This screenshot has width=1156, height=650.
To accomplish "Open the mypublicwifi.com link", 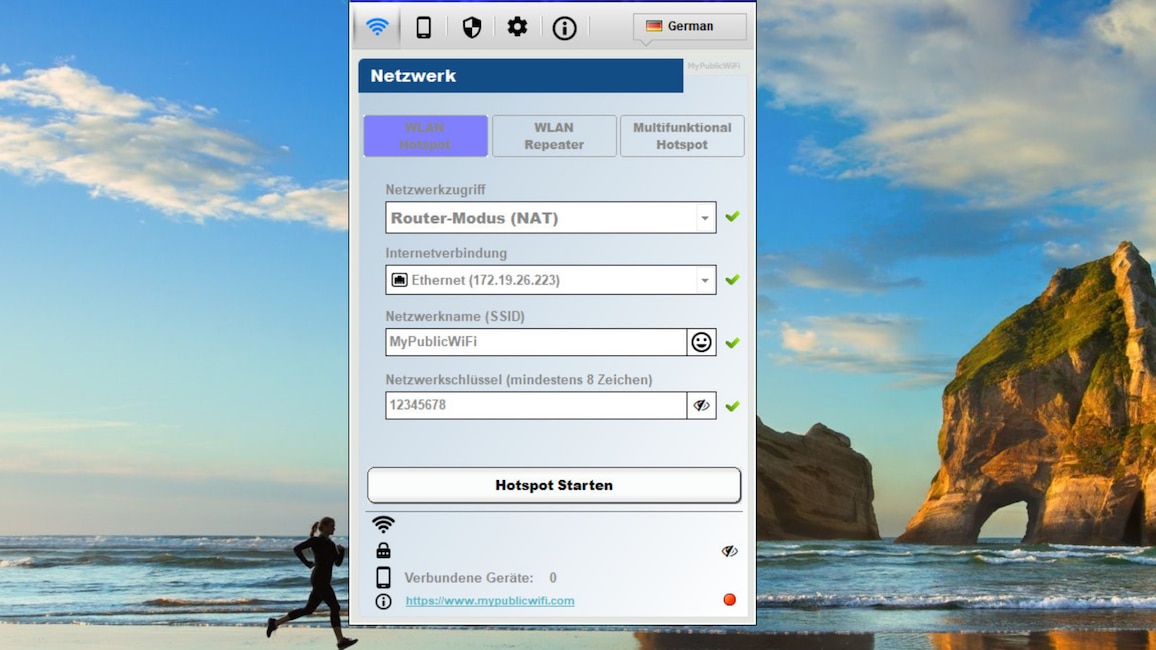I will [x=490, y=601].
